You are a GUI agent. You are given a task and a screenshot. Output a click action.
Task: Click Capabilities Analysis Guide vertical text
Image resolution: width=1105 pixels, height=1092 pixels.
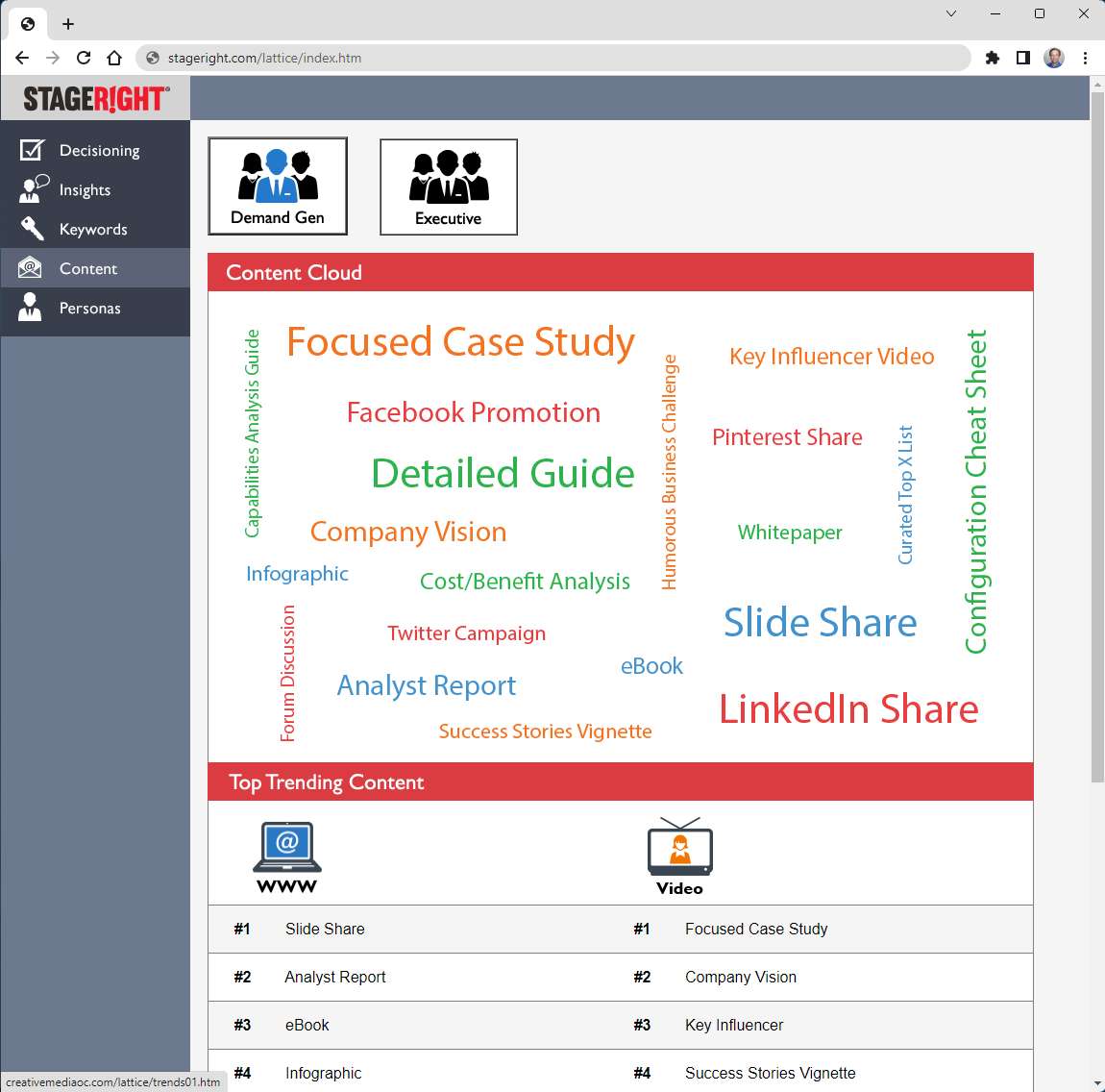[252, 434]
